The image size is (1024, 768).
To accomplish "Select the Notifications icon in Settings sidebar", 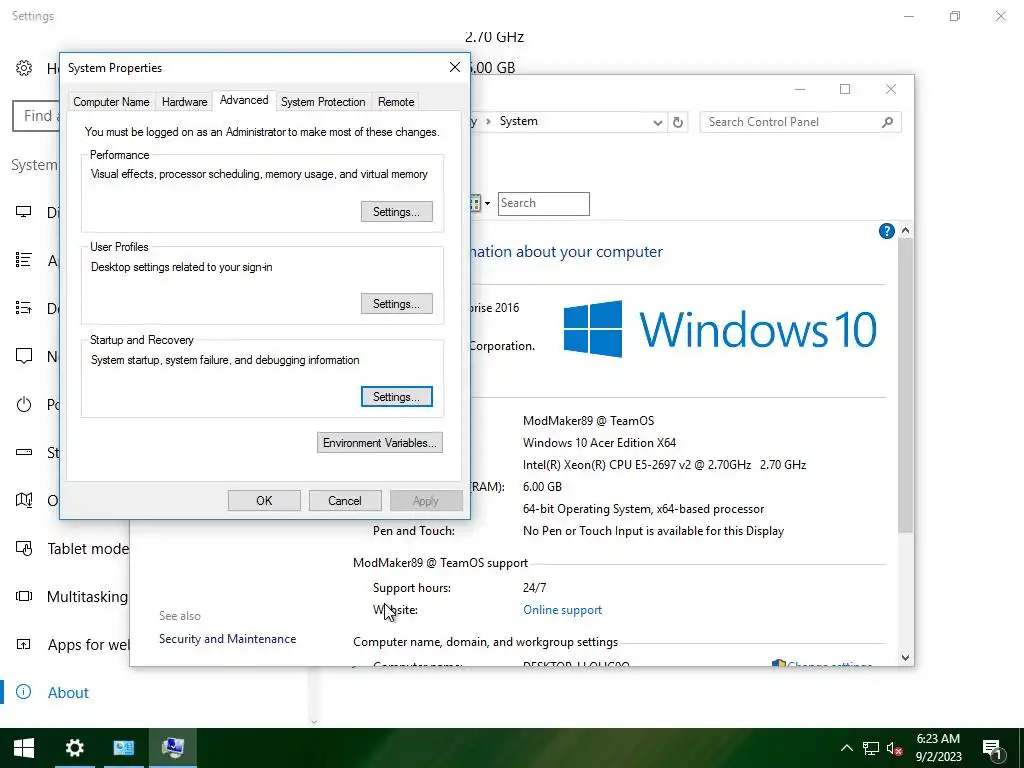I will 24,356.
